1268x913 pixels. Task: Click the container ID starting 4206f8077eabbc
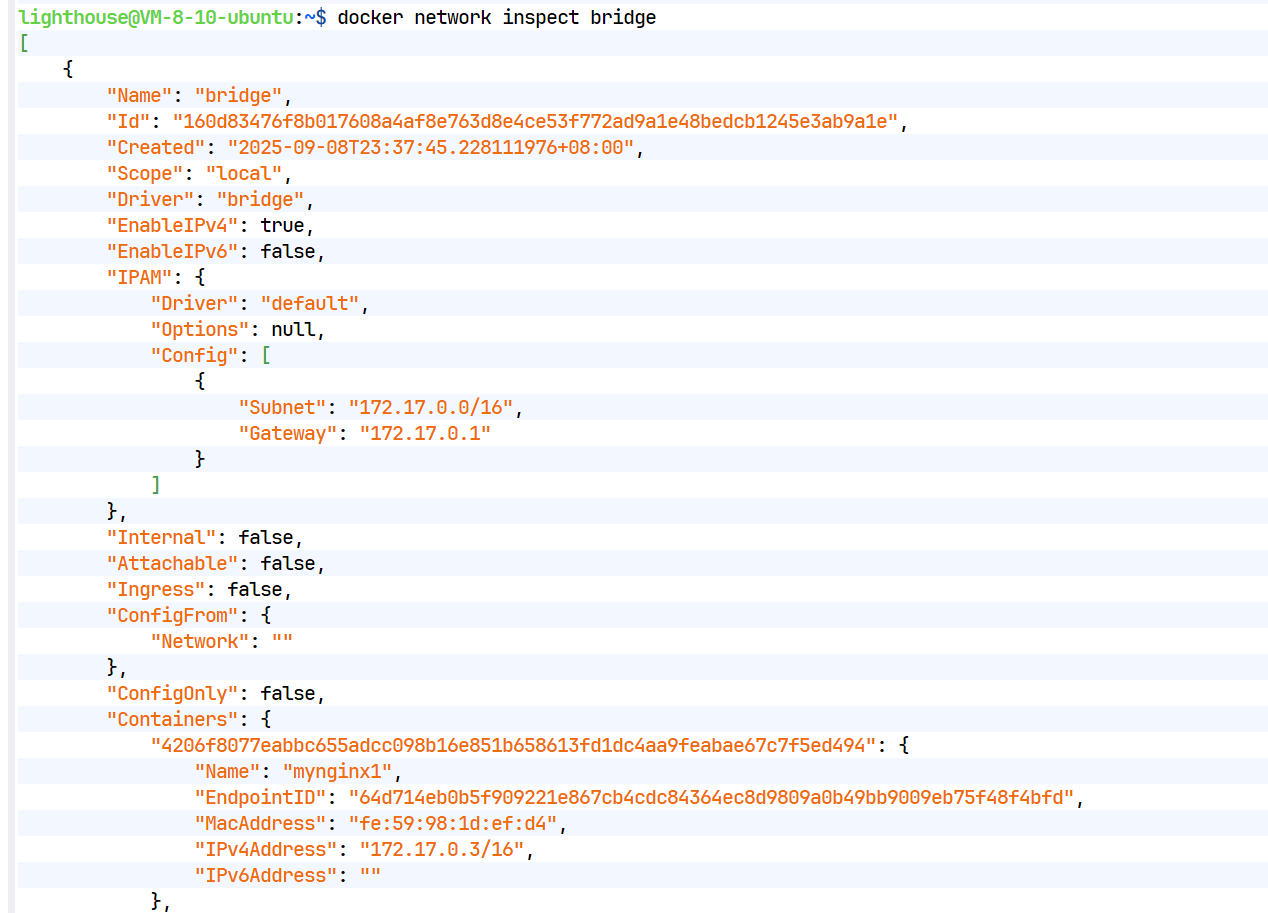513,745
